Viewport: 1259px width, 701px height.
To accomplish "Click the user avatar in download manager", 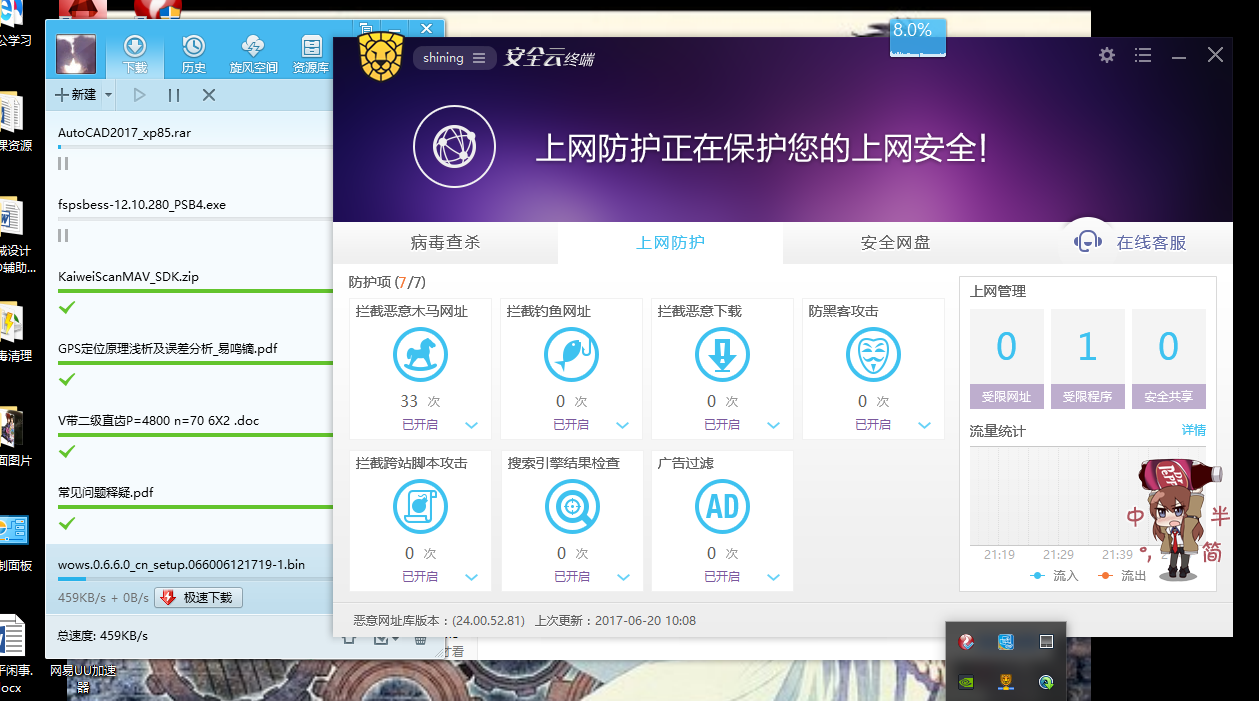I will coord(76,55).
